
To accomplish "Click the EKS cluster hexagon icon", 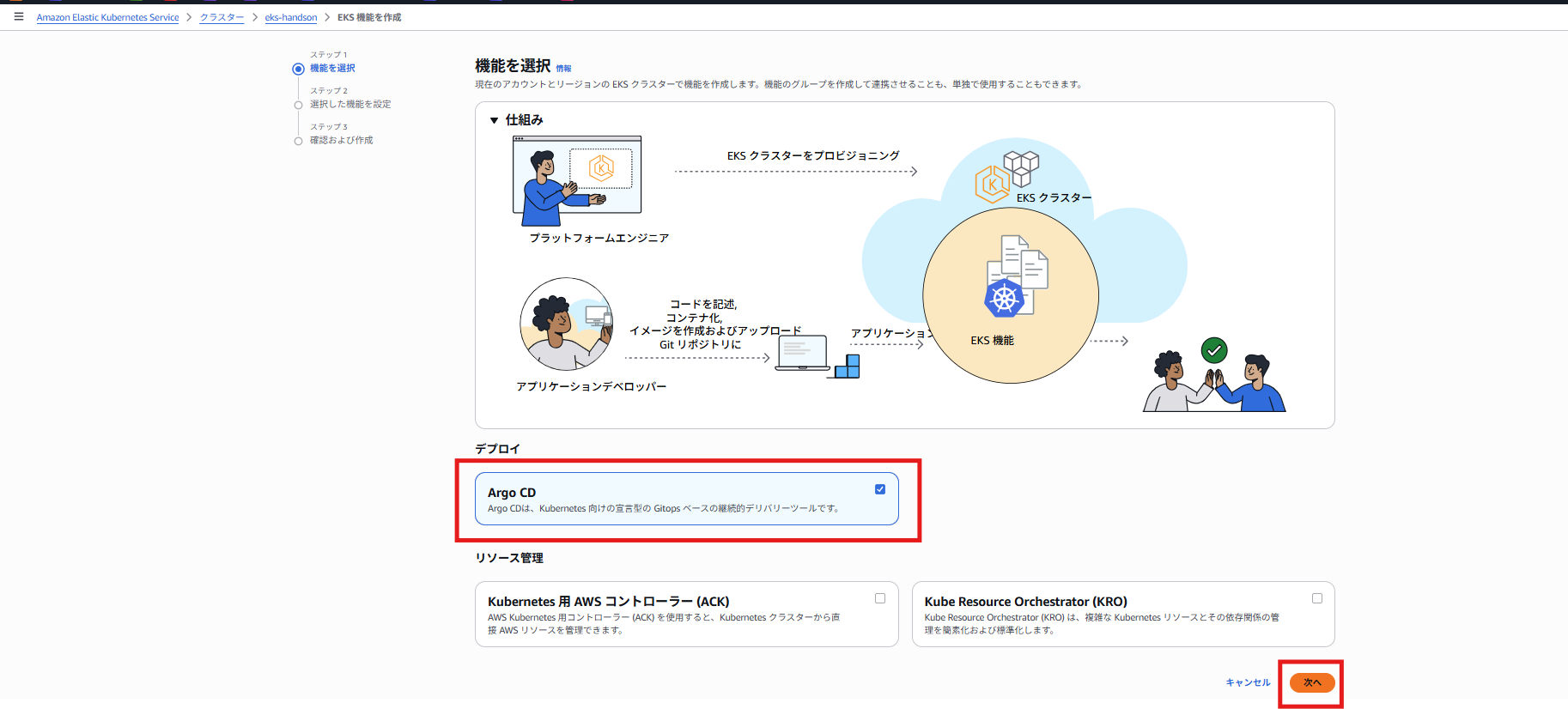I will click(x=992, y=185).
